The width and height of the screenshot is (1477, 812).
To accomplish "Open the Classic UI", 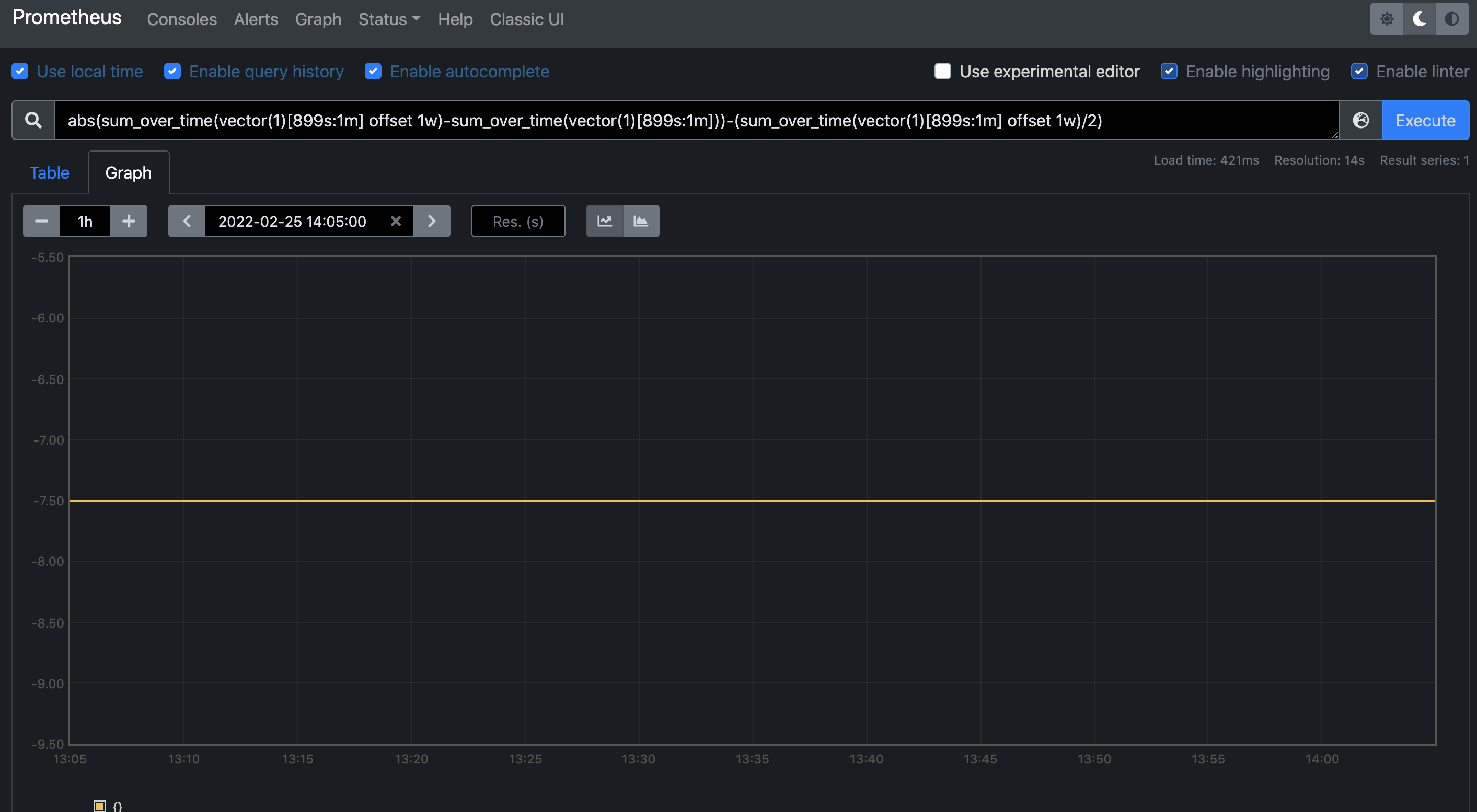I will (x=526, y=19).
